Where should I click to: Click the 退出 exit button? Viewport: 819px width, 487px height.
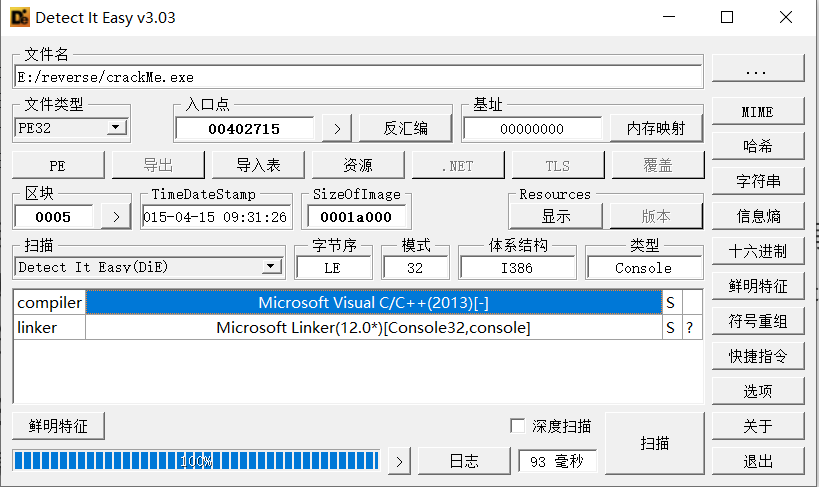pyautogui.click(x=757, y=461)
